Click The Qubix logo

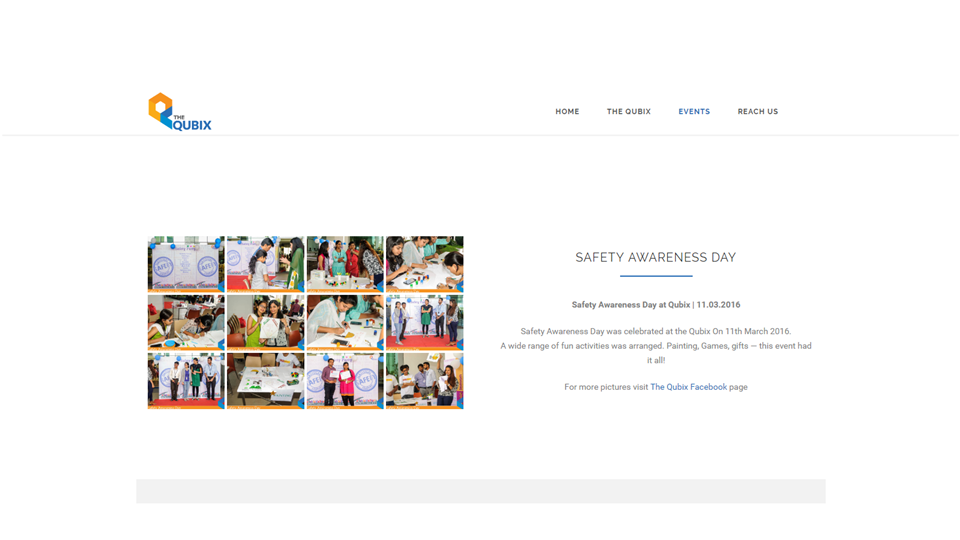pos(180,111)
